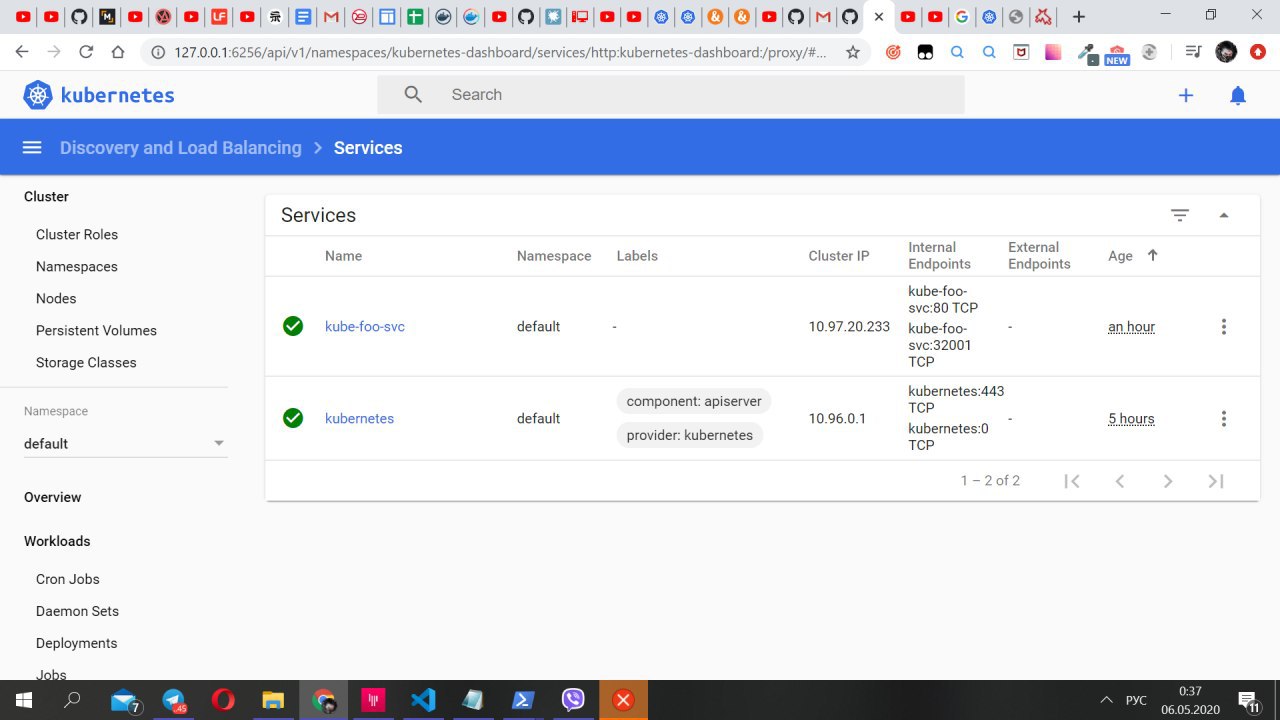Open Cluster Roles in sidebar

coord(77,234)
